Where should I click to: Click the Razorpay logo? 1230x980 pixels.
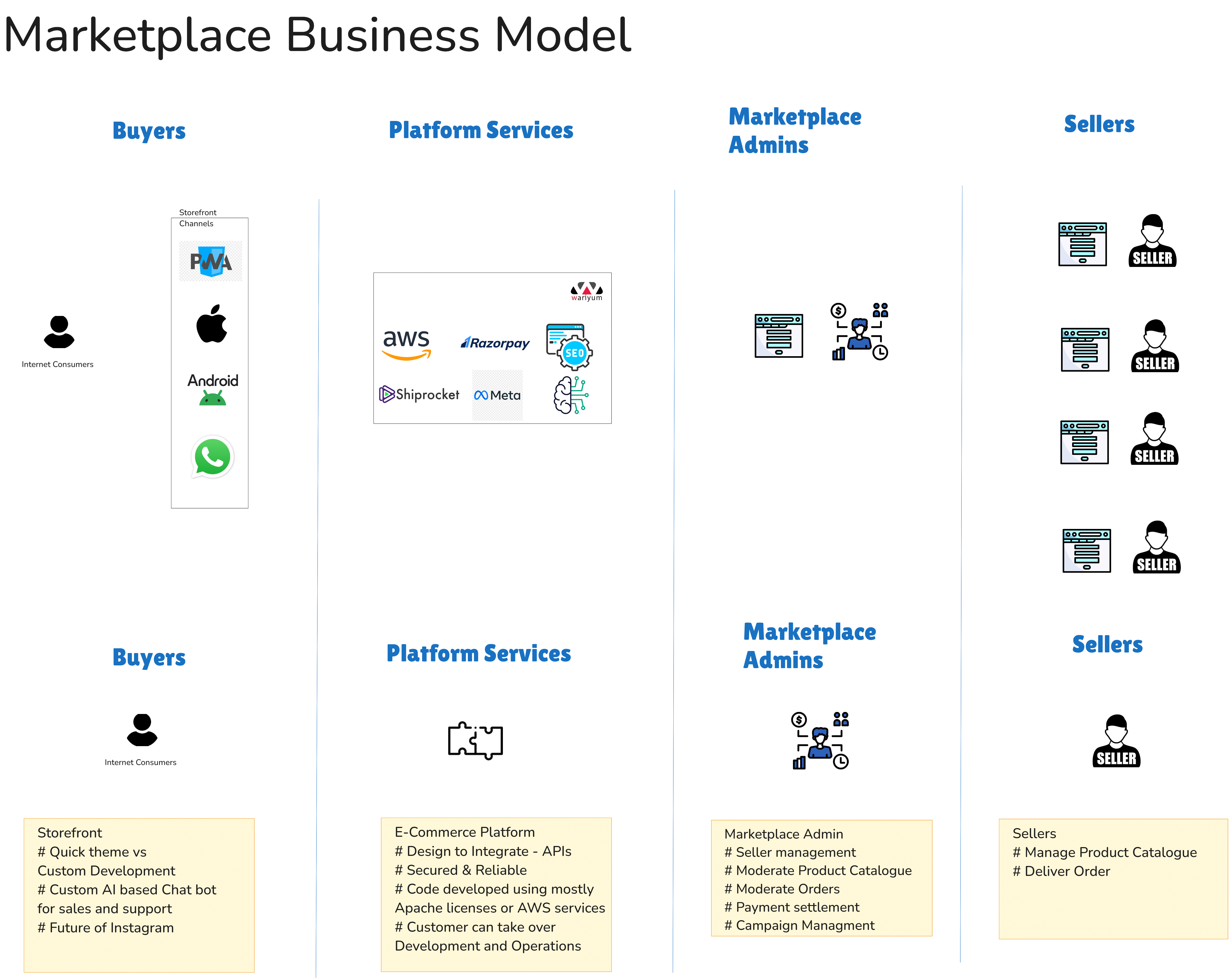point(495,343)
